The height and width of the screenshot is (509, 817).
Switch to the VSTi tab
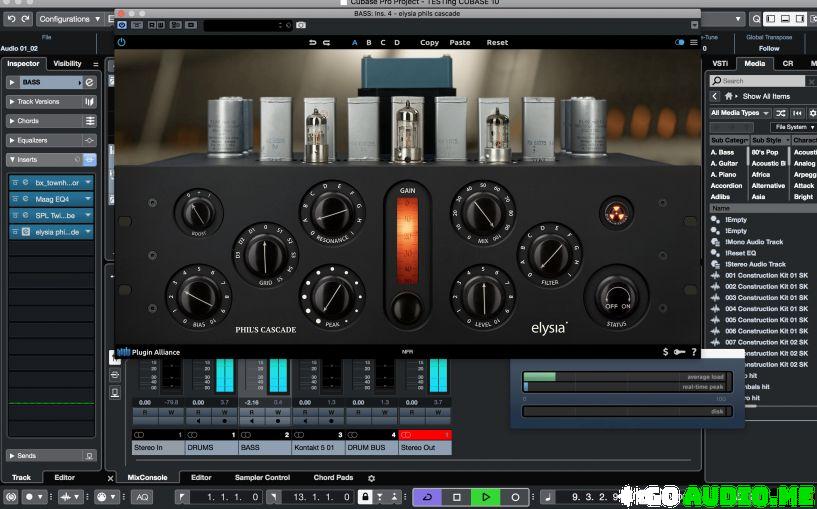click(x=720, y=64)
